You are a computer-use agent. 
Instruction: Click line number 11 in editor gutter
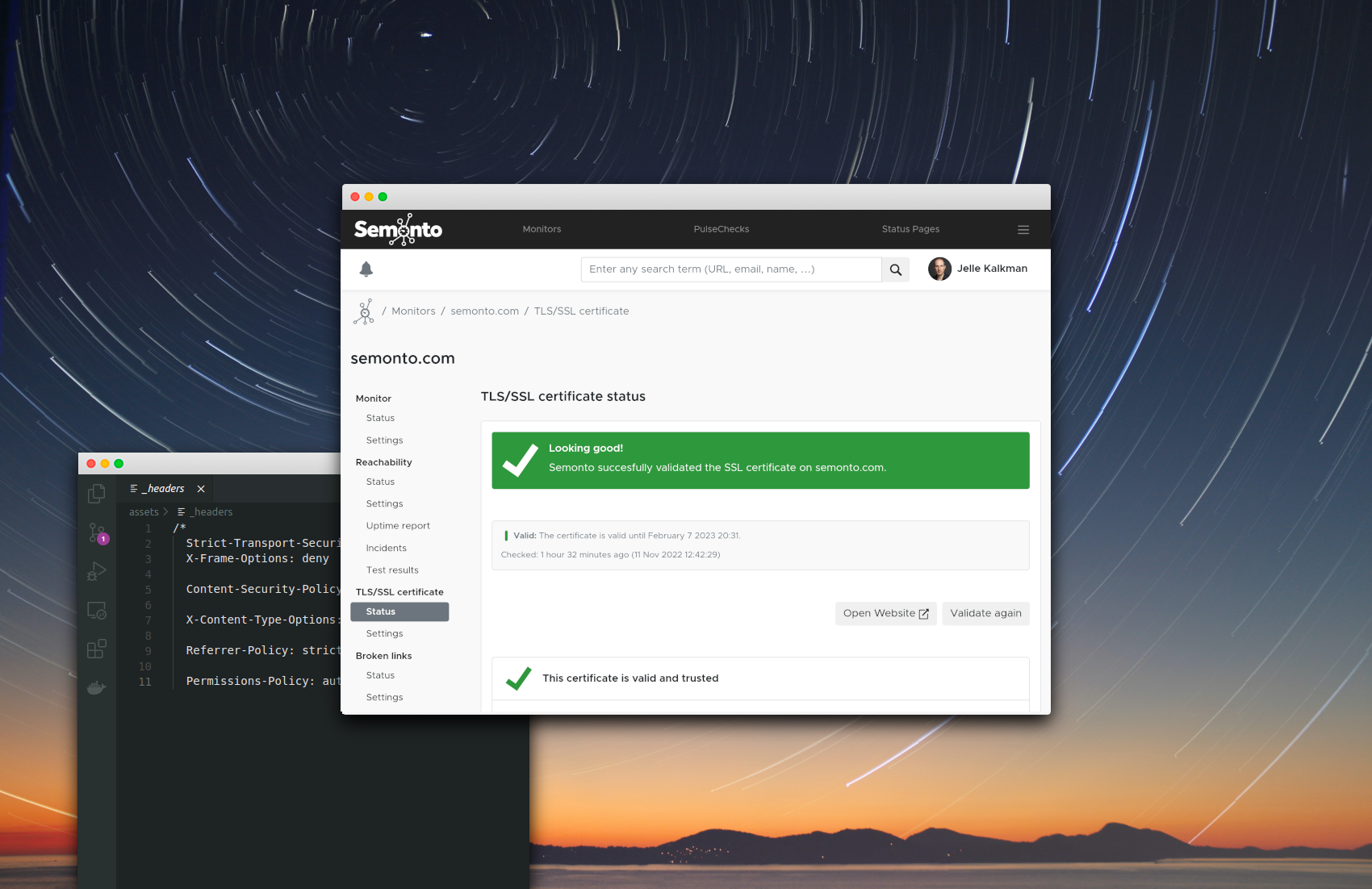pyautogui.click(x=145, y=682)
